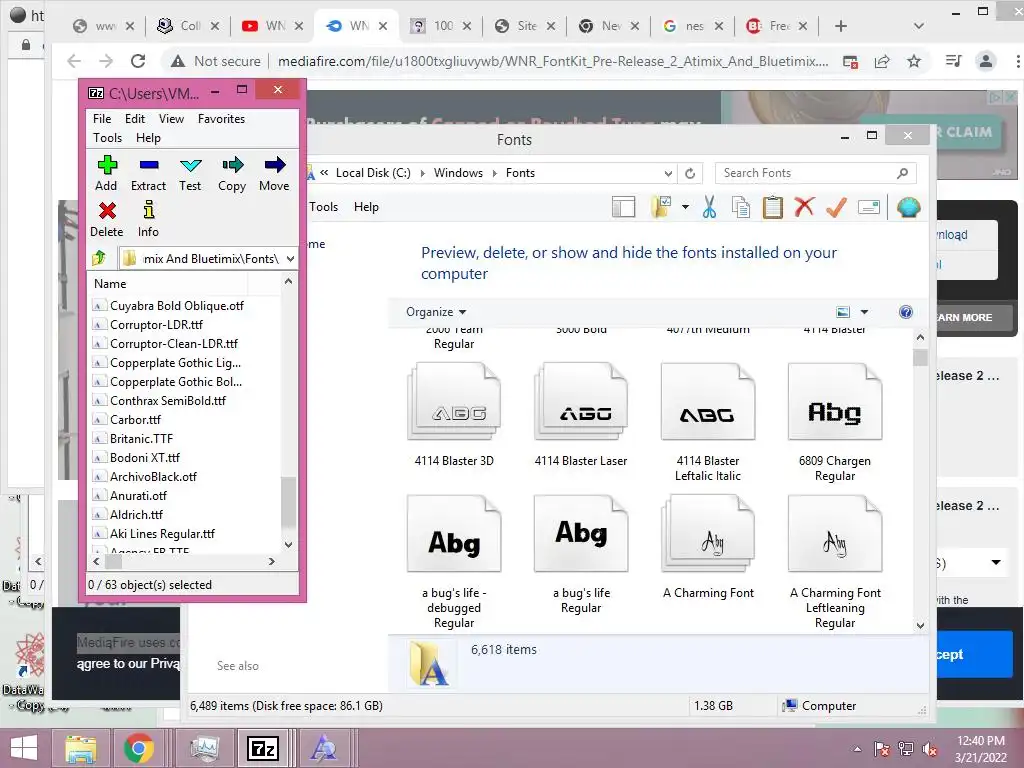Select a bug's life Regular font
The height and width of the screenshot is (768, 1024).
581,554
